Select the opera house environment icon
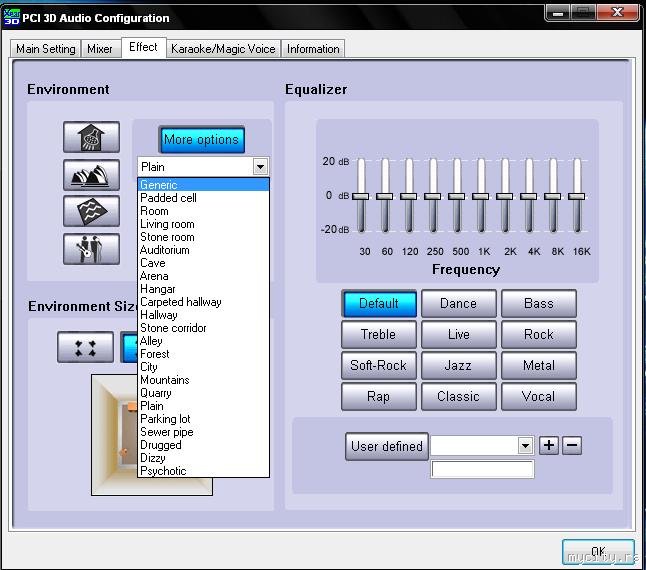This screenshot has width=646, height=570. point(91,175)
